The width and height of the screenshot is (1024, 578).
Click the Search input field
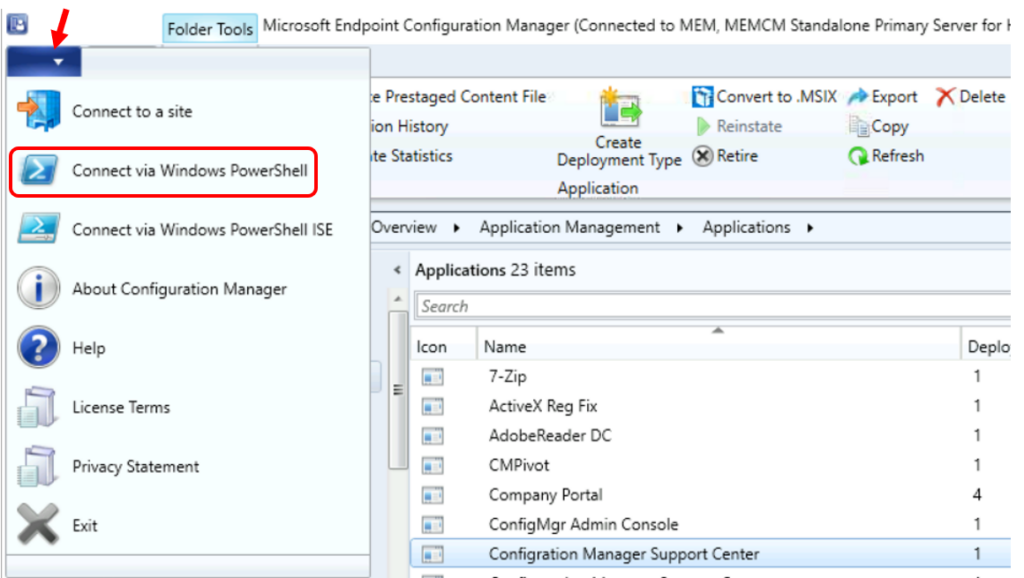[713, 306]
